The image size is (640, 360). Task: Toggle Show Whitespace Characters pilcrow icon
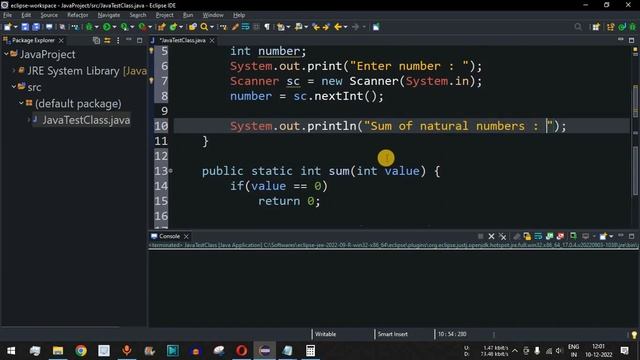tap(267, 27)
